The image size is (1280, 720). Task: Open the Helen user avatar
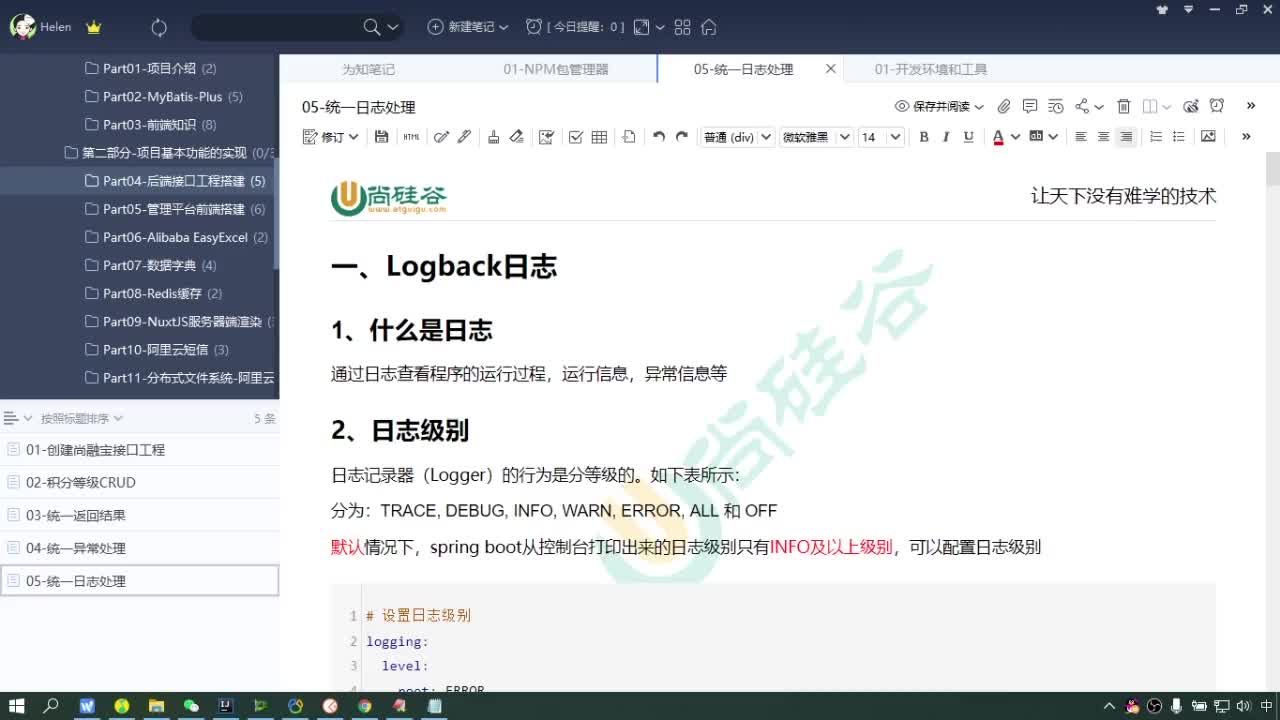(x=22, y=27)
